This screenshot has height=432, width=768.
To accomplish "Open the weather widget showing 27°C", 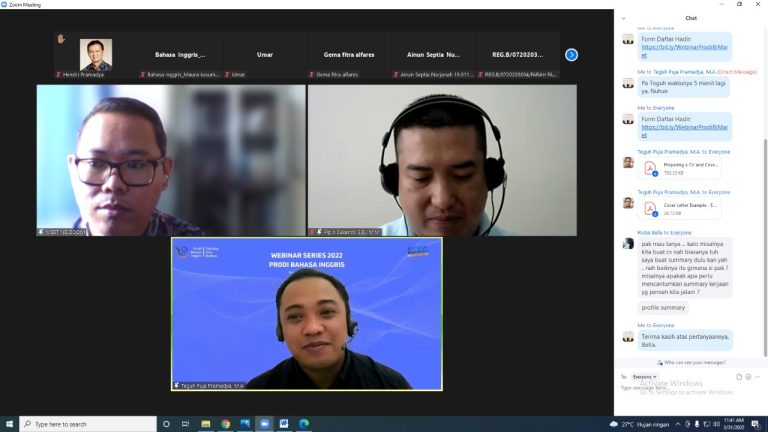I will 639,424.
